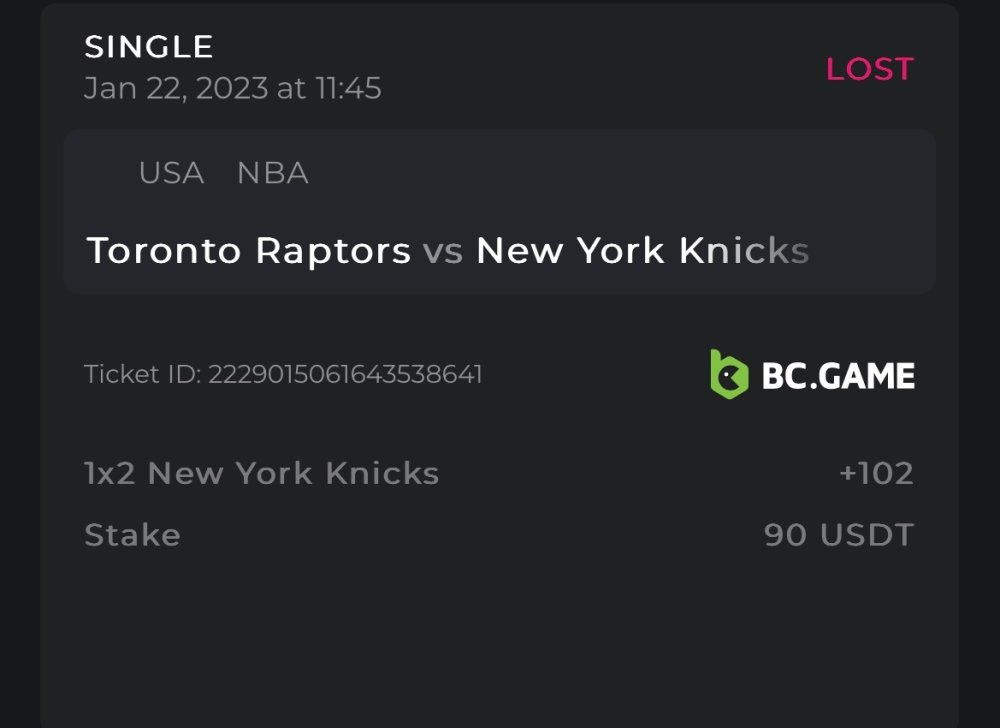Click the 1x2 New York Knicks selection
The height and width of the screenshot is (728, 1000).
(x=262, y=473)
